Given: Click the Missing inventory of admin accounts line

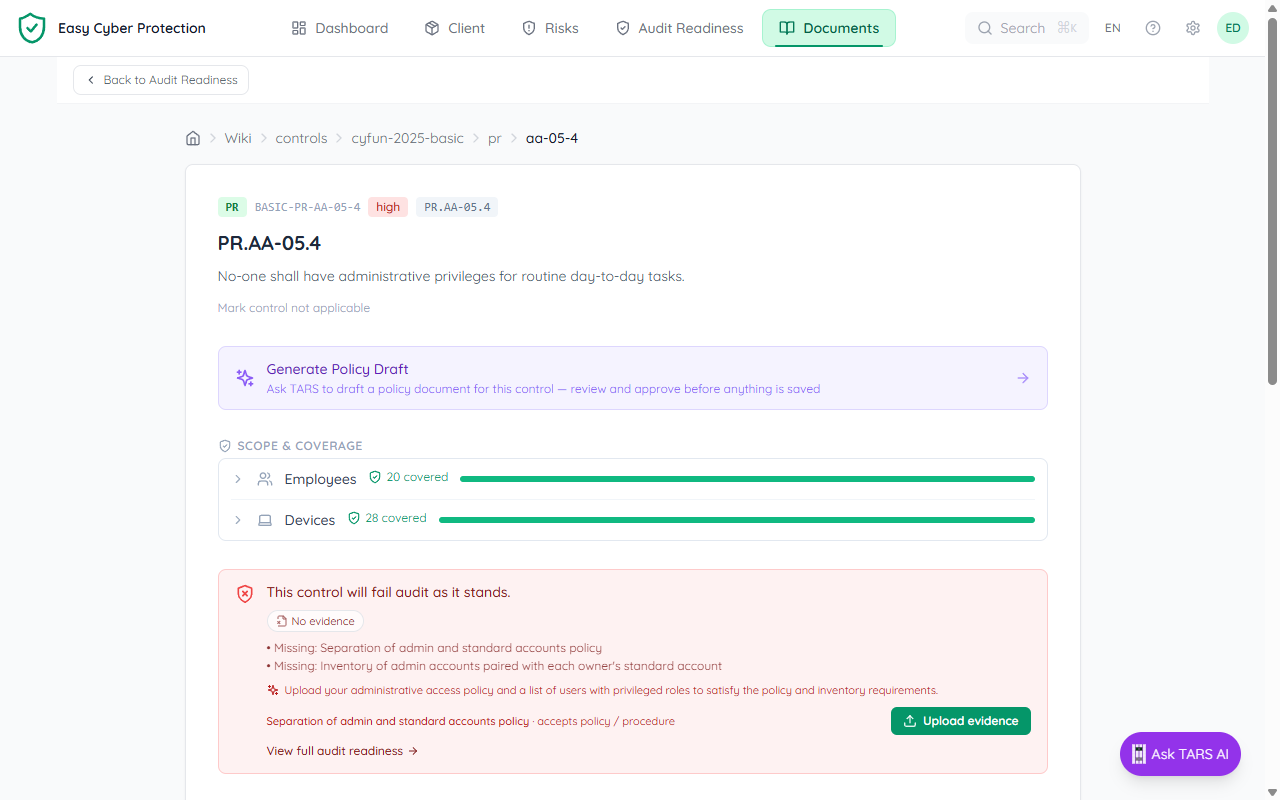Looking at the screenshot, I should pyautogui.click(x=494, y=666).
